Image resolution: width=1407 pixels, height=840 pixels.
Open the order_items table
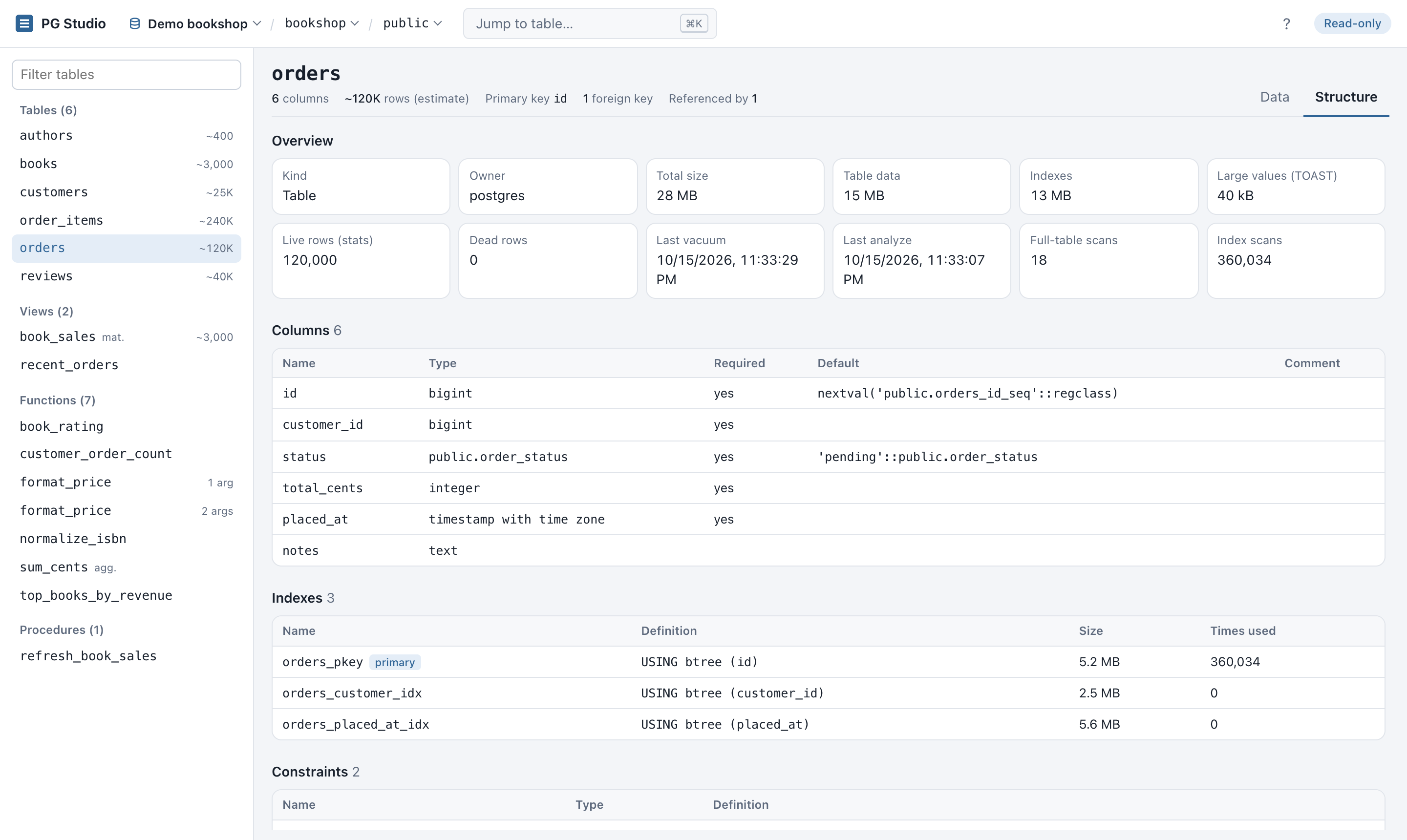[126, 221]
